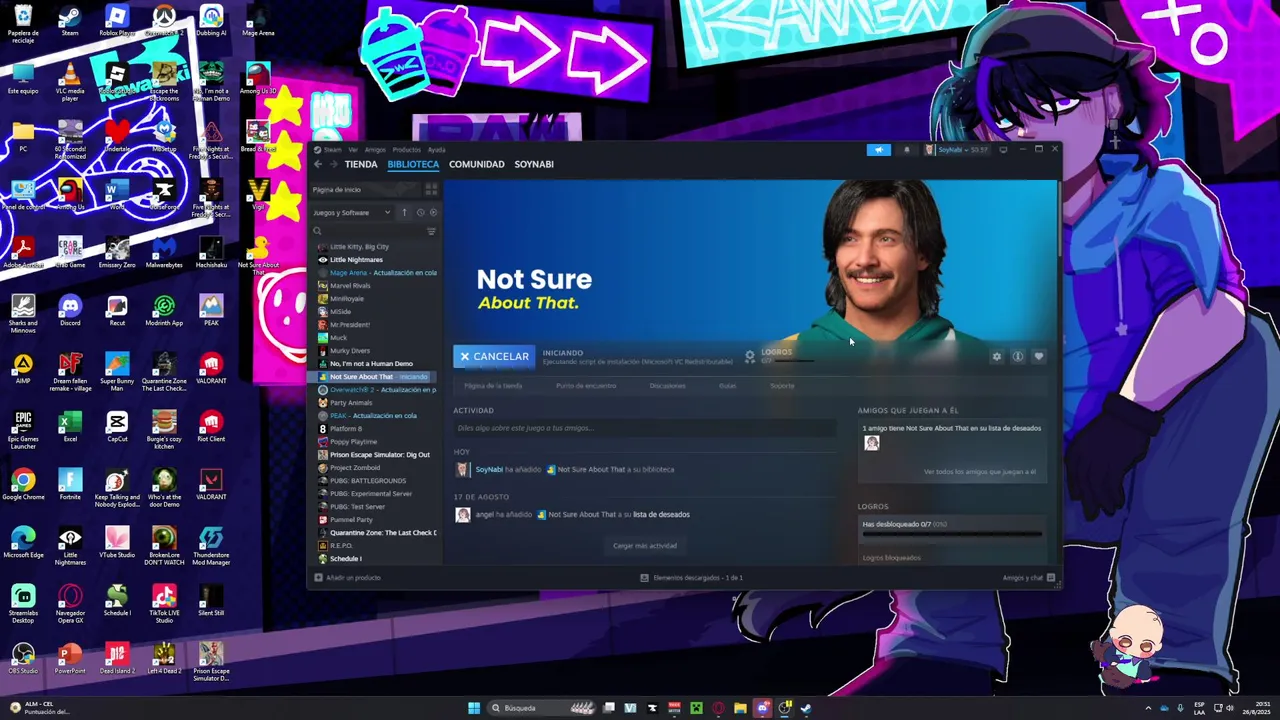Click Cargar más actividad
This screenshot has width=1280, height=720.
tap(645, 546)
